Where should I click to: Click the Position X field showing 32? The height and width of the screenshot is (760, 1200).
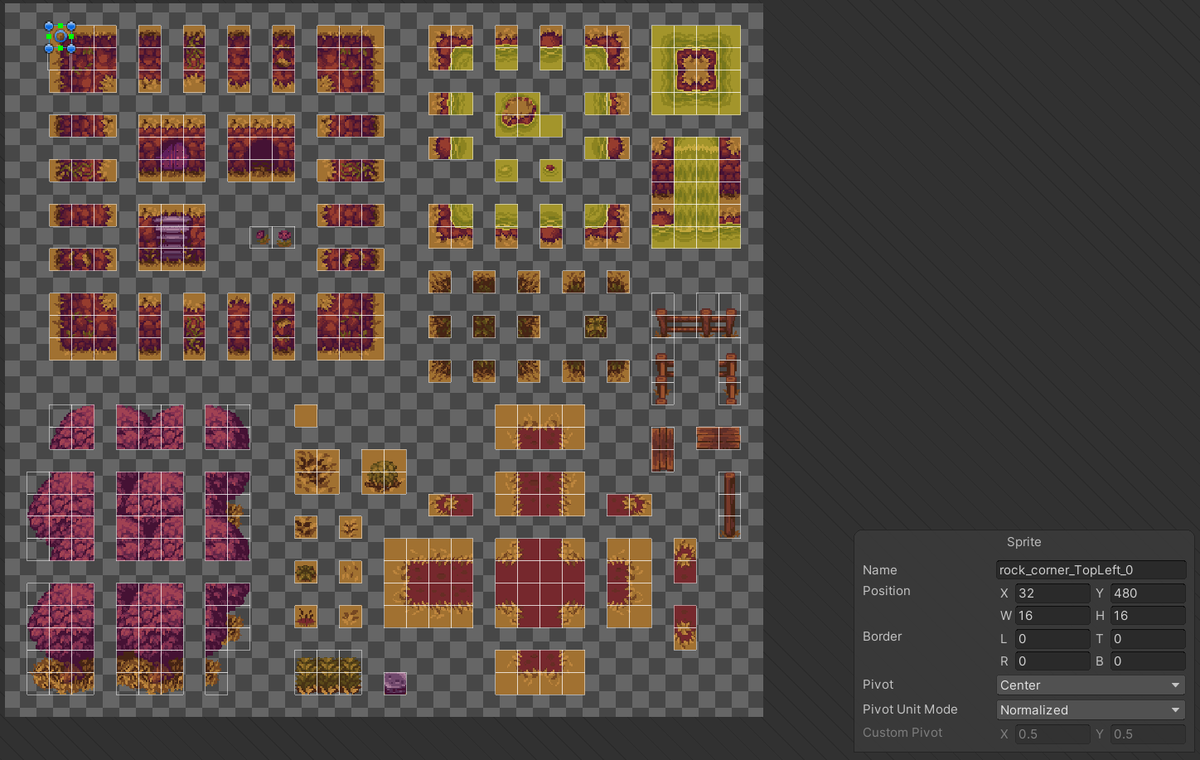point(1052,593)
